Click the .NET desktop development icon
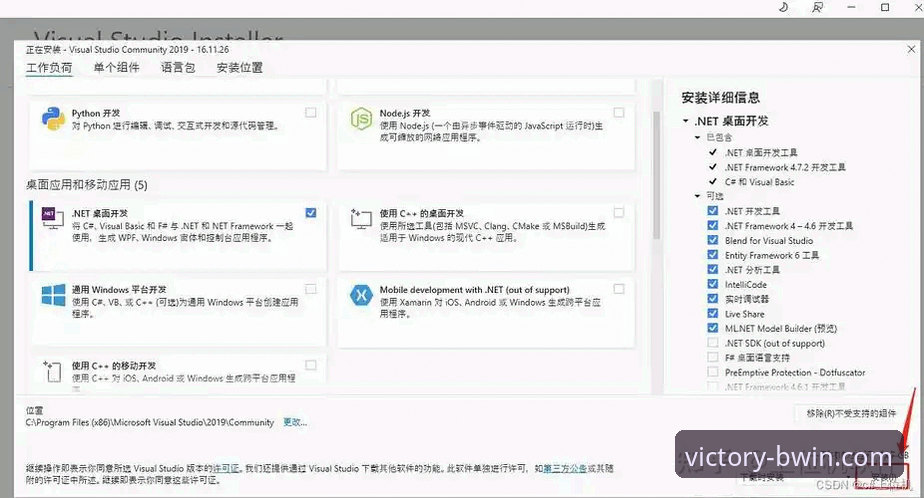Viewport: 924px width, 498px height. click(52, 217)
